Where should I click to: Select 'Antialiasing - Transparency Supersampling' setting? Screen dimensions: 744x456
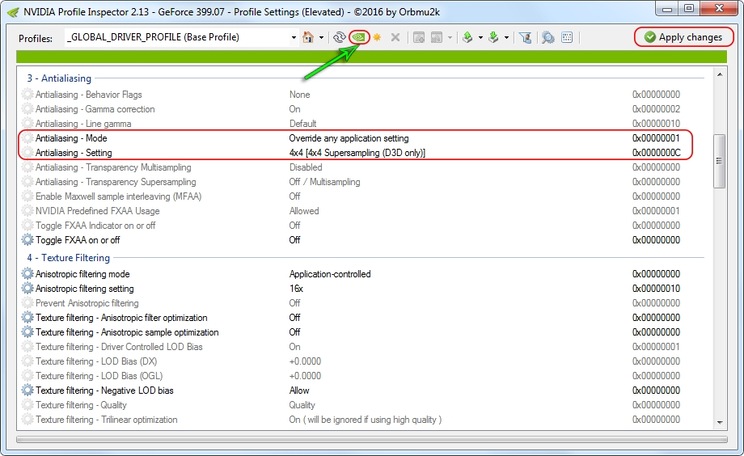115,182
